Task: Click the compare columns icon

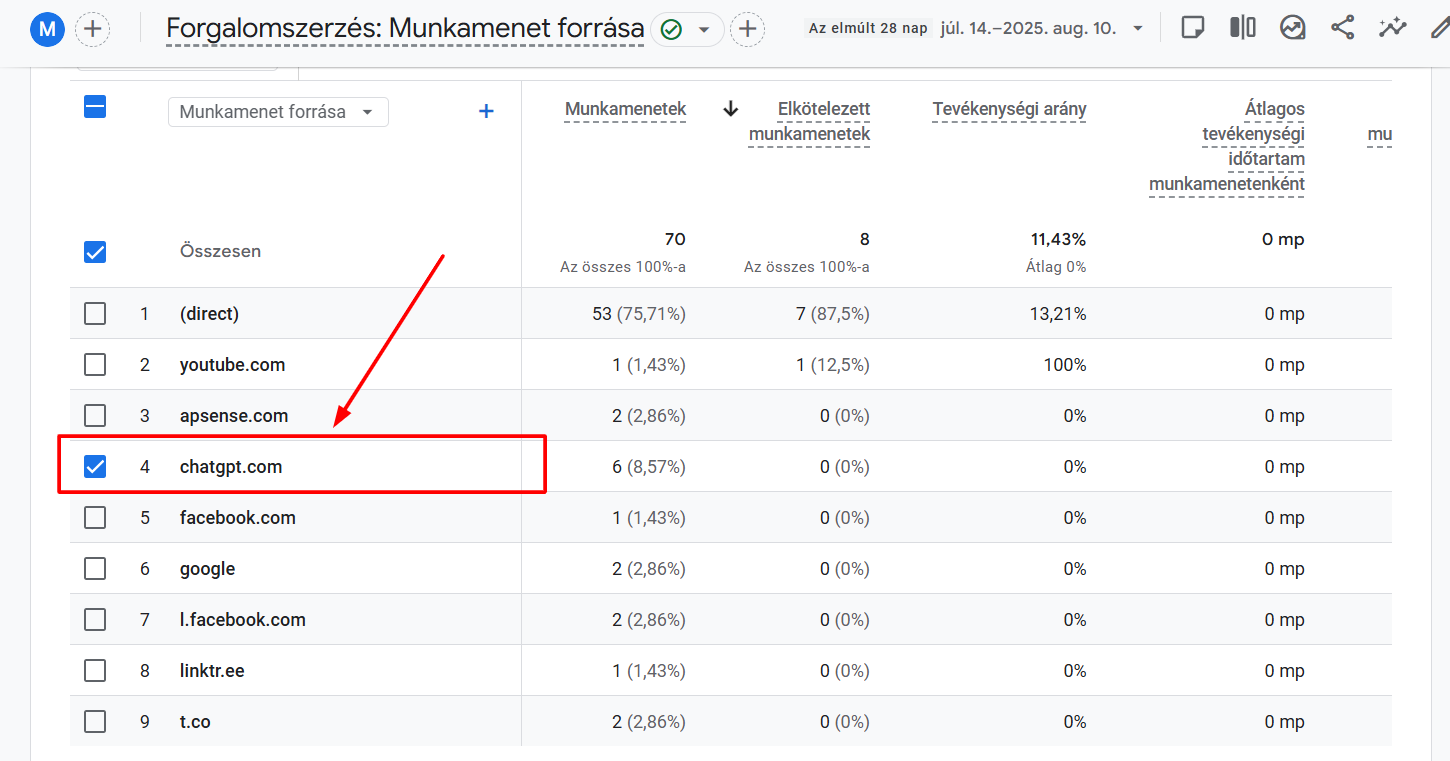Action: click(1242, 28)
